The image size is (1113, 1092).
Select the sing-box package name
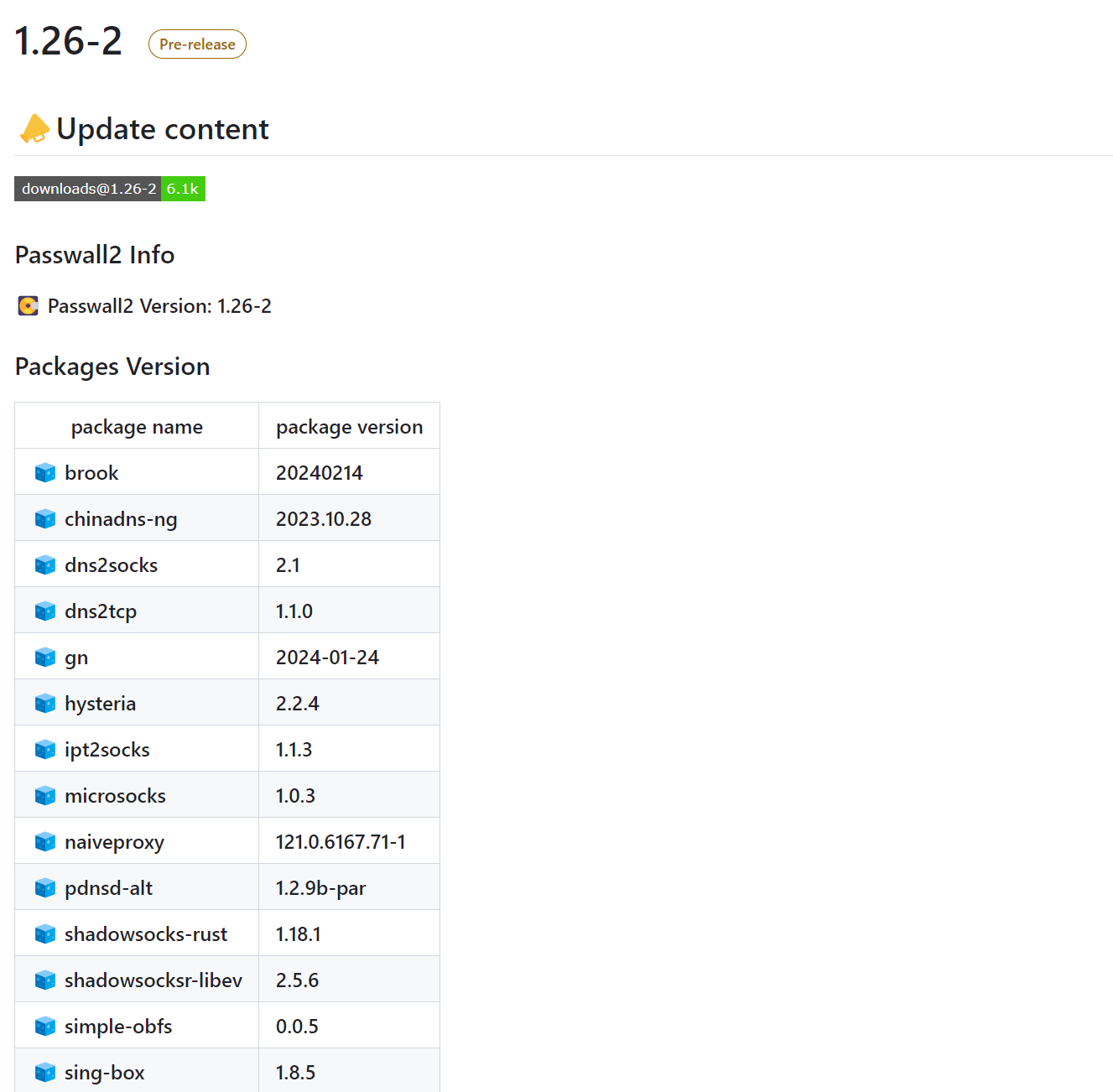104,1073
